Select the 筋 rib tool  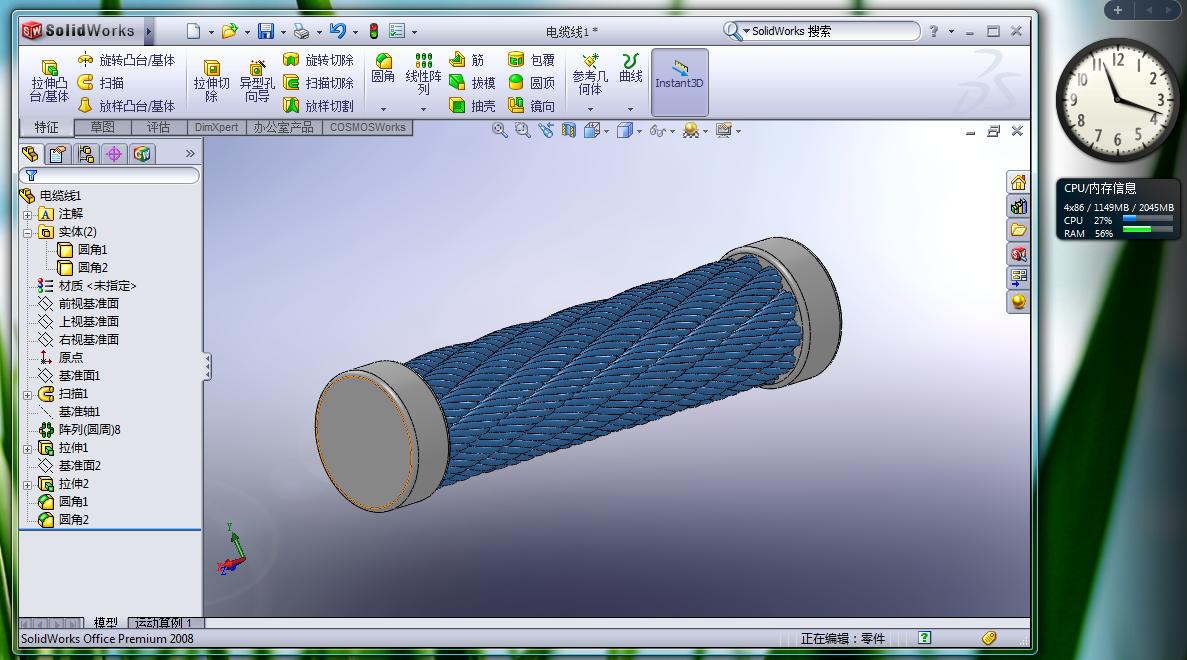click(466, 60)
